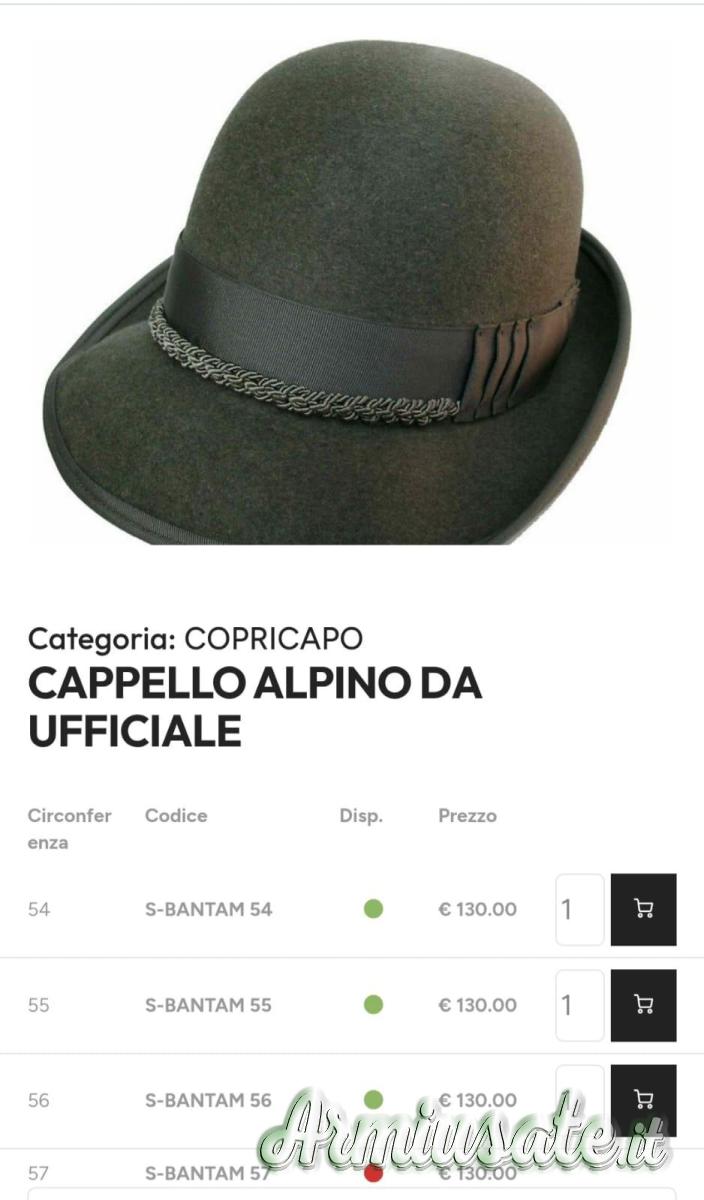Click the CAPPELLO ALPINO DA UFFICIALE title
Image resolution: width=704 pixels, height=1200 pixels.
[255, 706]
